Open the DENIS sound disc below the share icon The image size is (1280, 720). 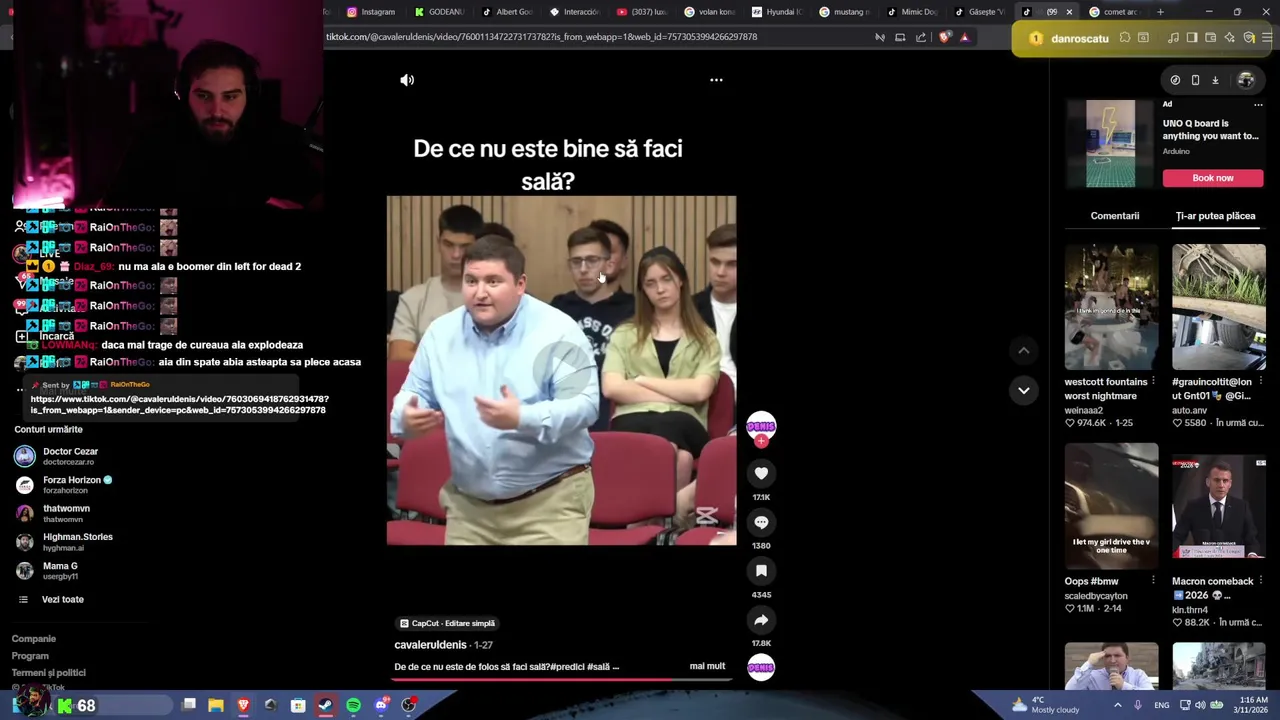coord(761,667)
